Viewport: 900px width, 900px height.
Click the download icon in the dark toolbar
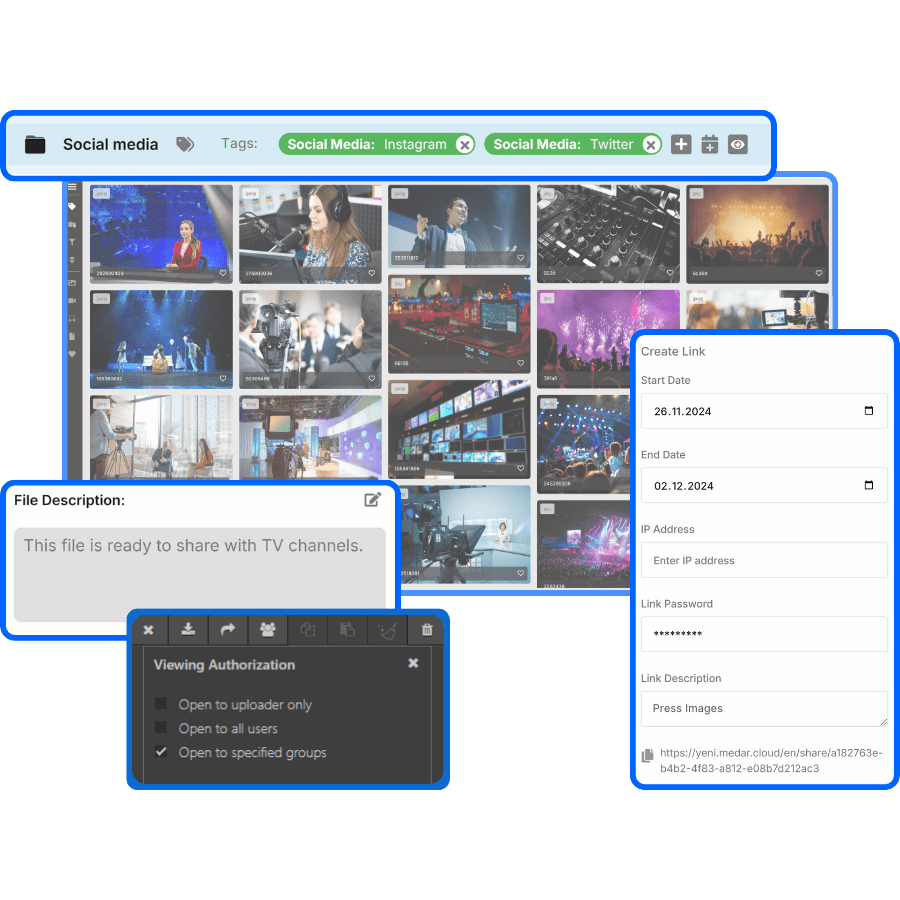coord(187,630)
